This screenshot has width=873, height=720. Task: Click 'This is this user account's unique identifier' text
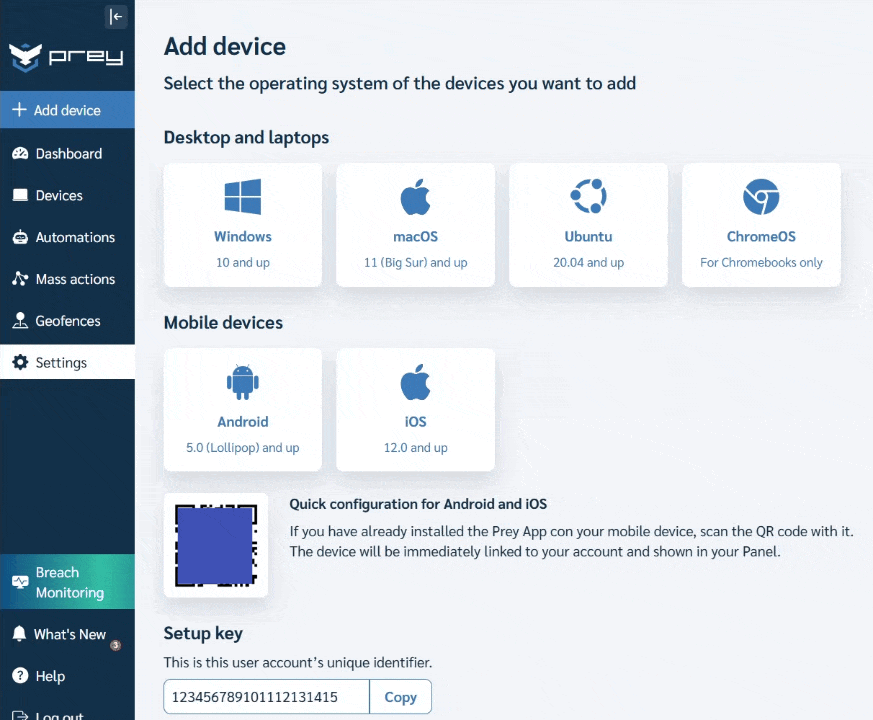[298, 663]
